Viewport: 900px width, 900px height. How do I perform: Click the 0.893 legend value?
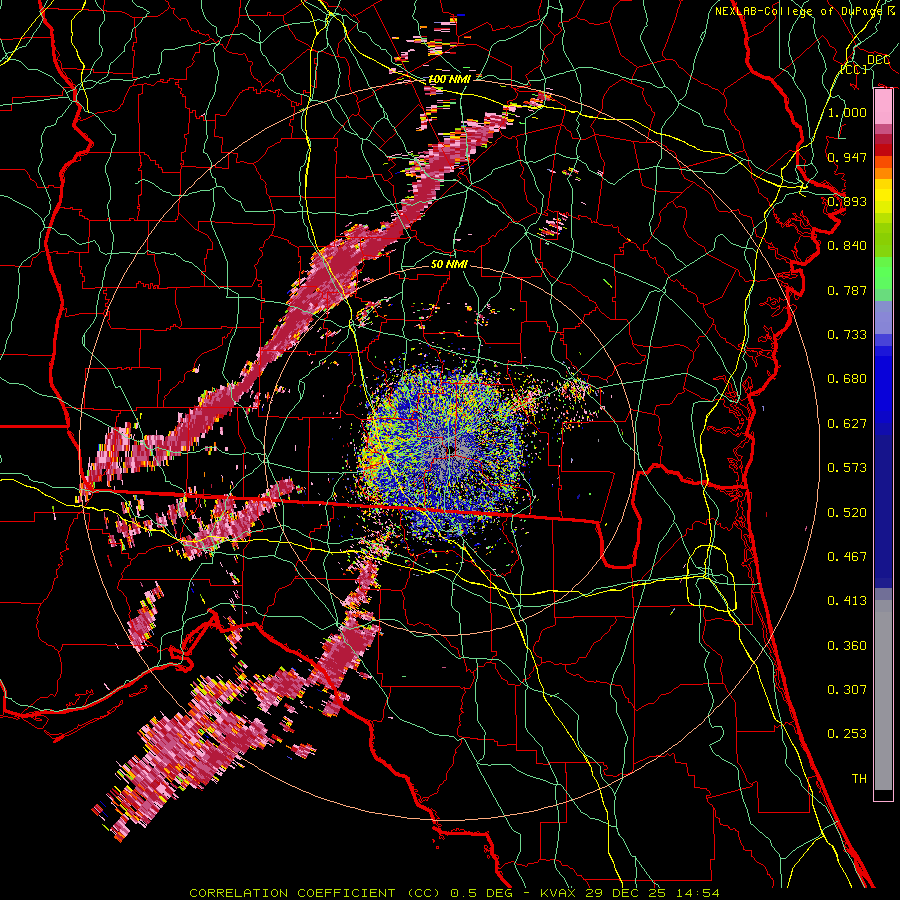pos(847,201)
